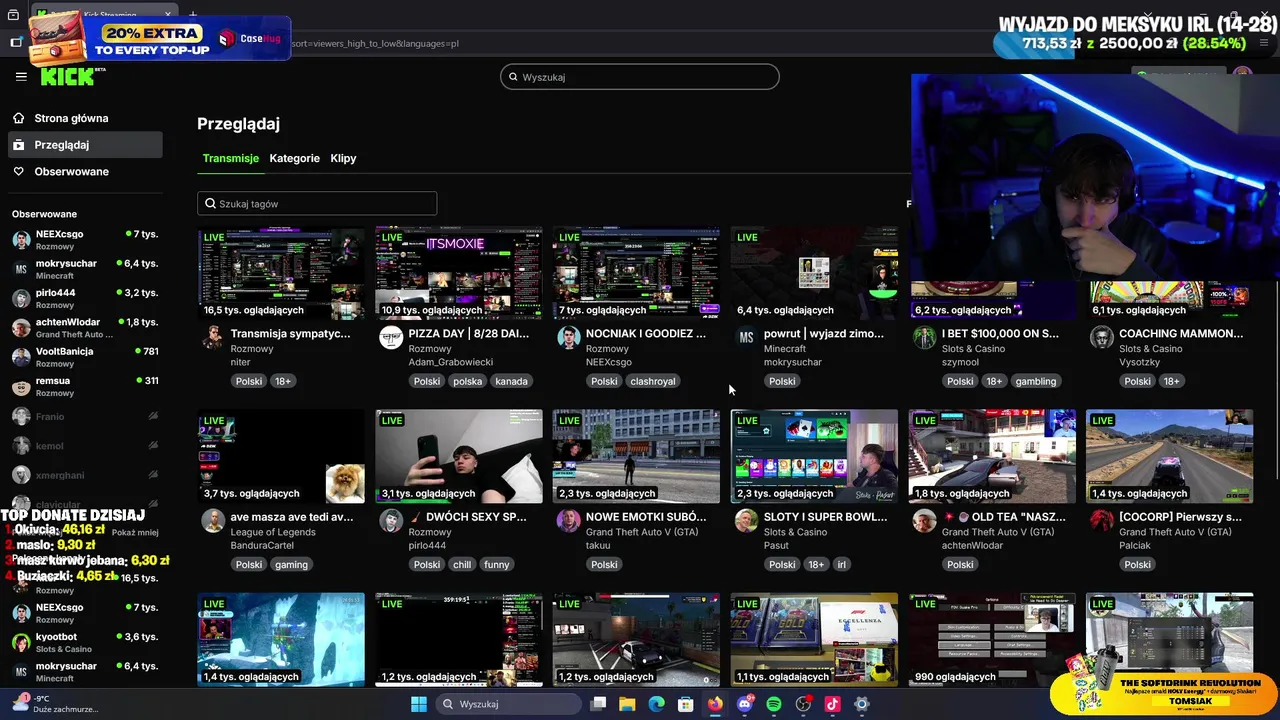1280x720 pixels.
Task: Click the avatar on the NOCNIAK I GOODIEZ card
Action: pos(568,337)
